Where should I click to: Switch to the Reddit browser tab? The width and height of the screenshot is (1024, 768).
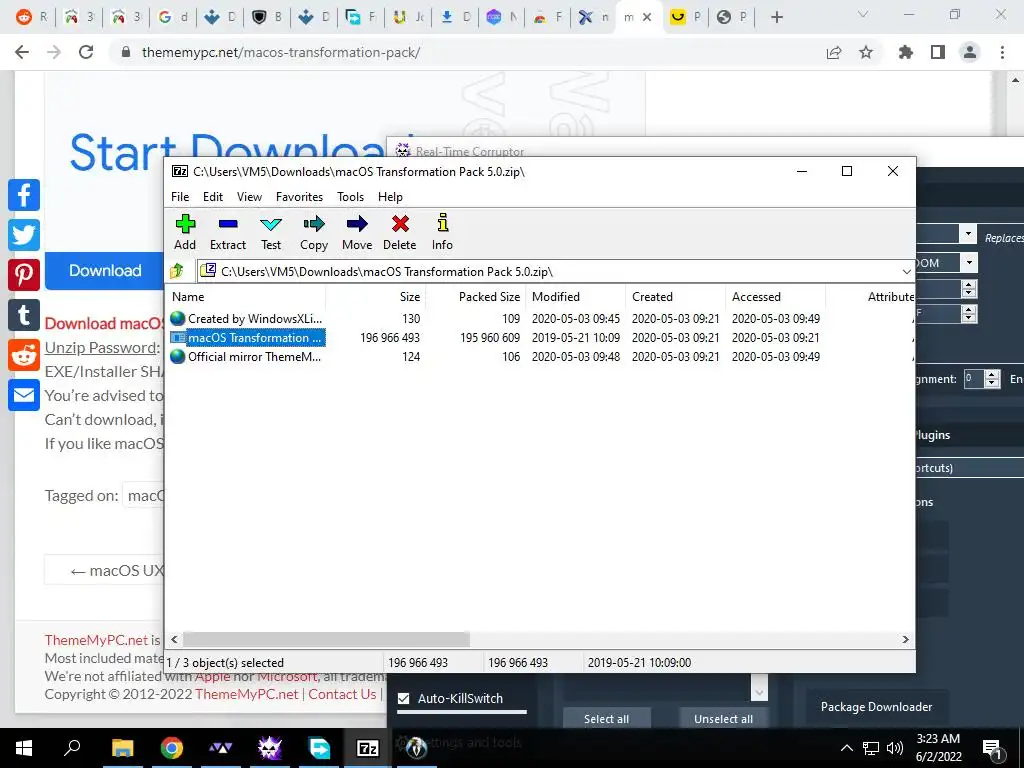tap(31, 17)
